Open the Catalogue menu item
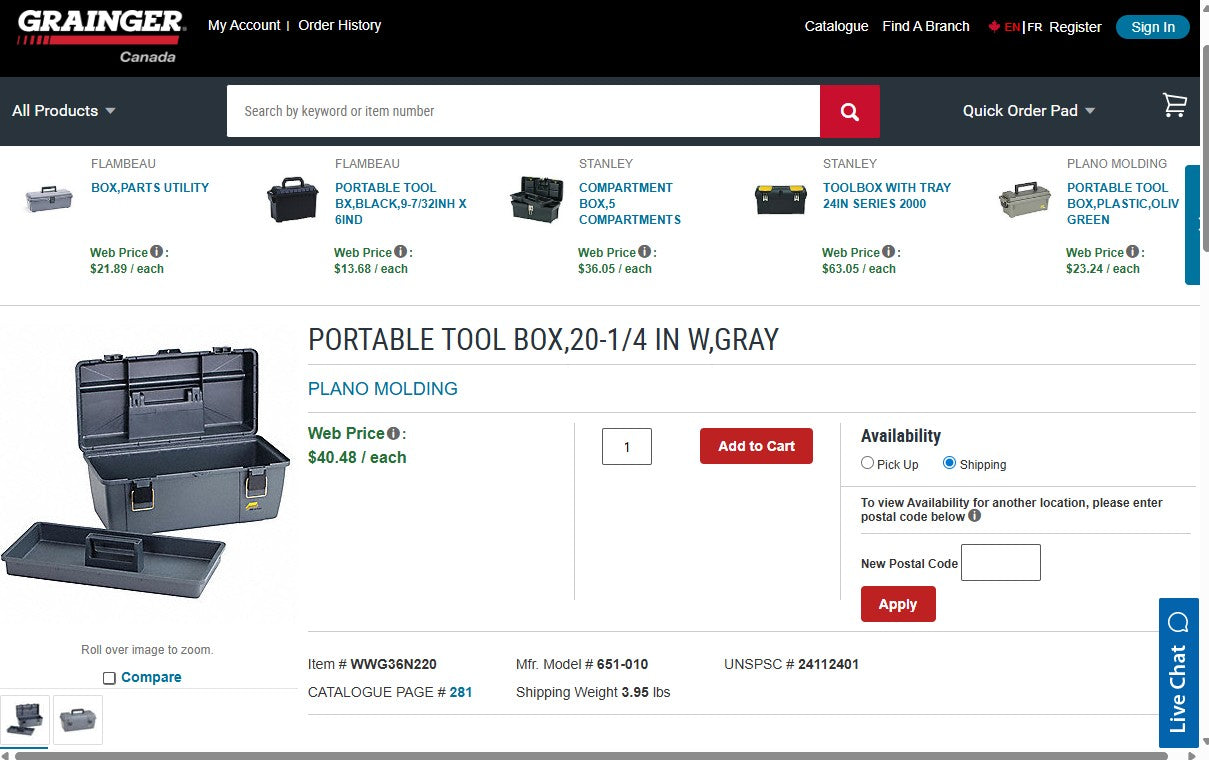The image size is (1209, 760). click(836, 26)
